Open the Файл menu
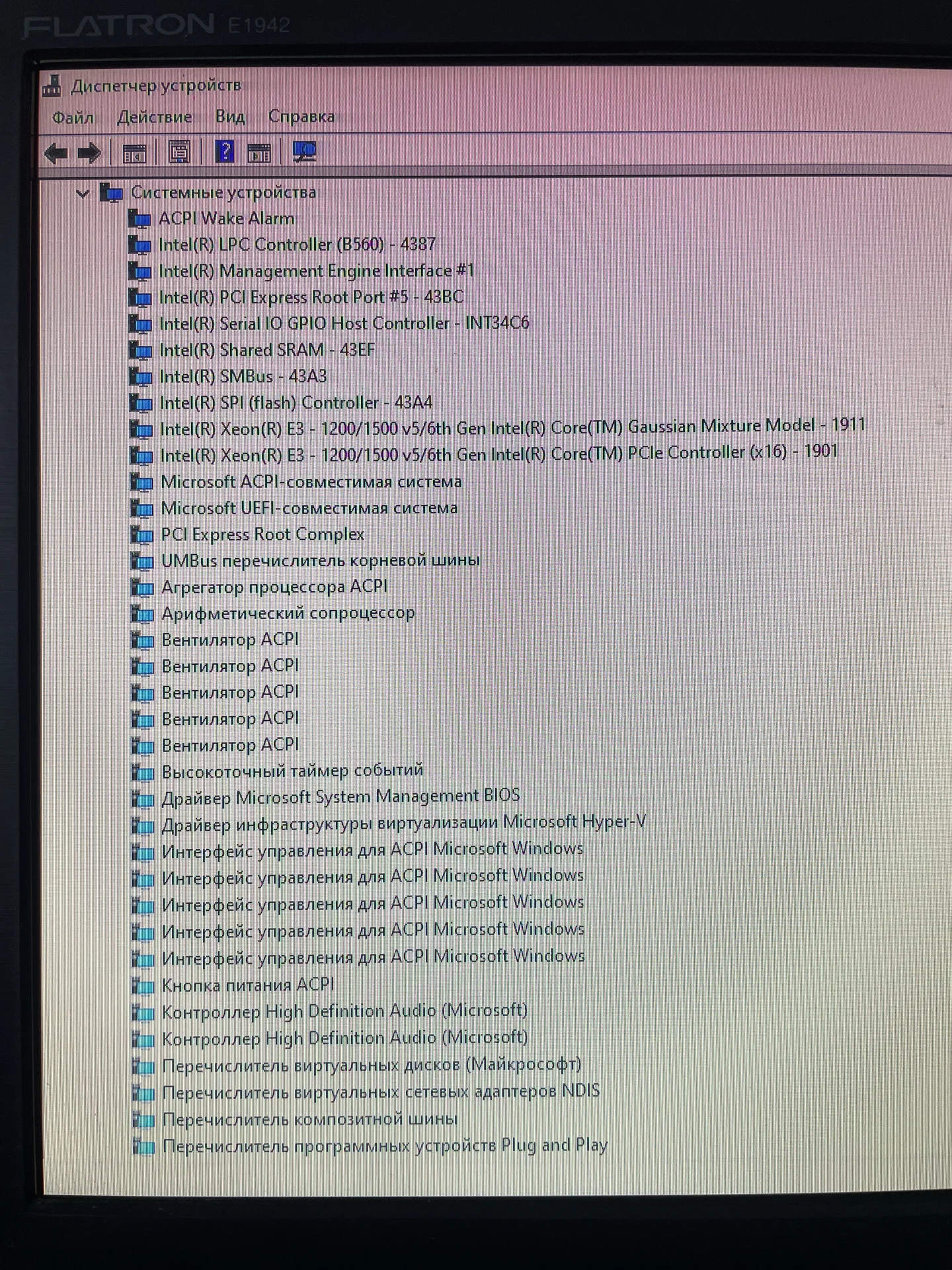 click(73, 118)
